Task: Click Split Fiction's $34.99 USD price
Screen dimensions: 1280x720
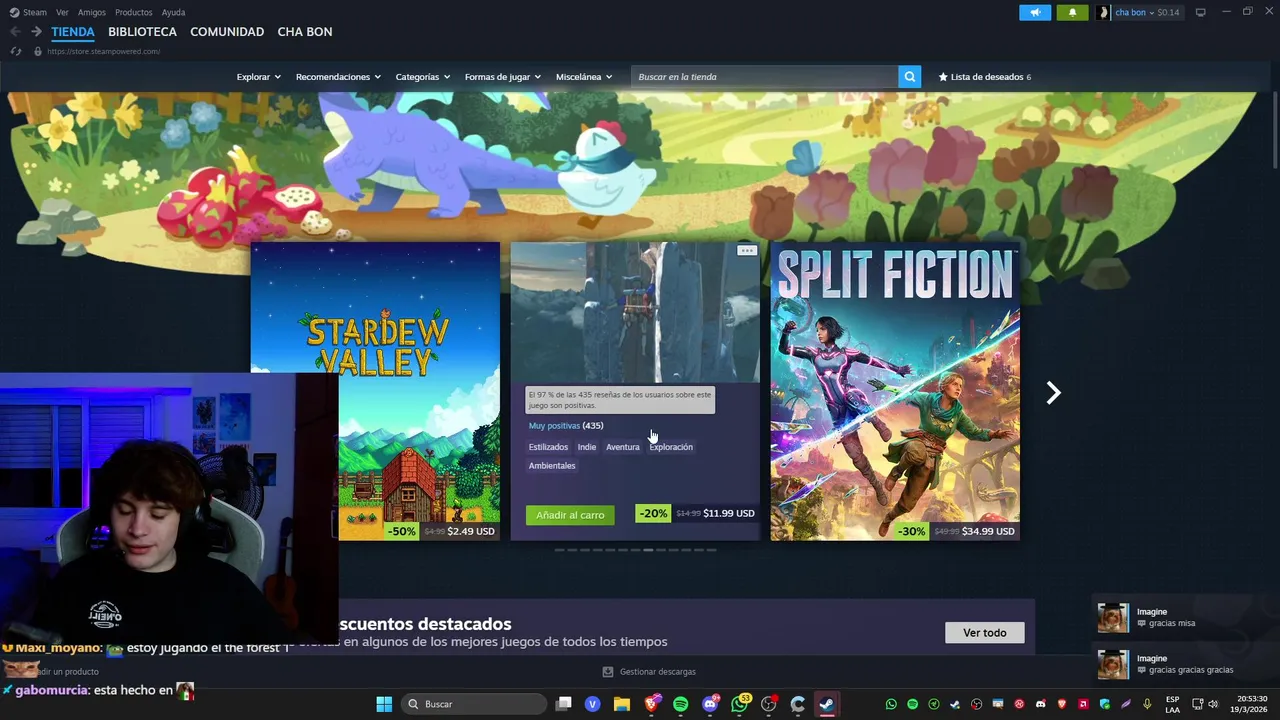Action: click(988, 531)
